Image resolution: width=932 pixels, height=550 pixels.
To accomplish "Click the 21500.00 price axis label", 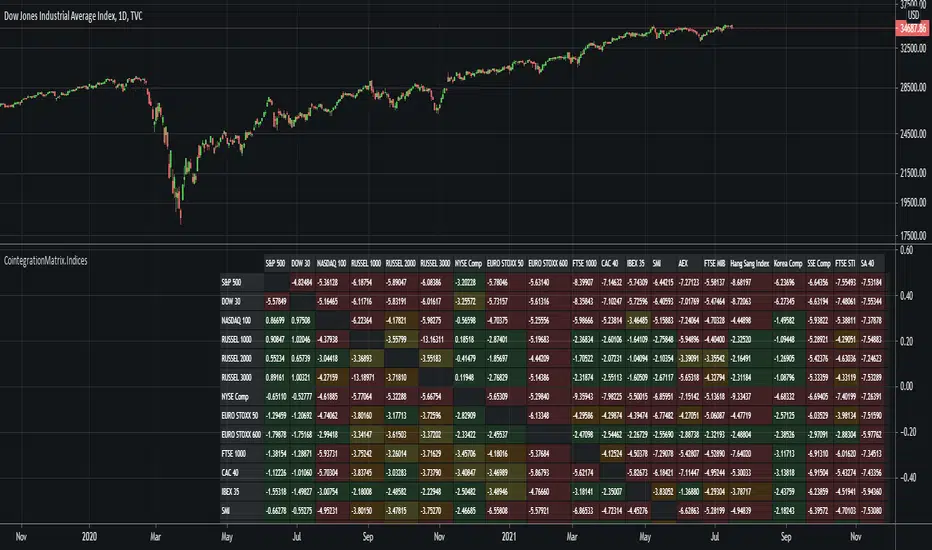I will (x=913, y=173).
